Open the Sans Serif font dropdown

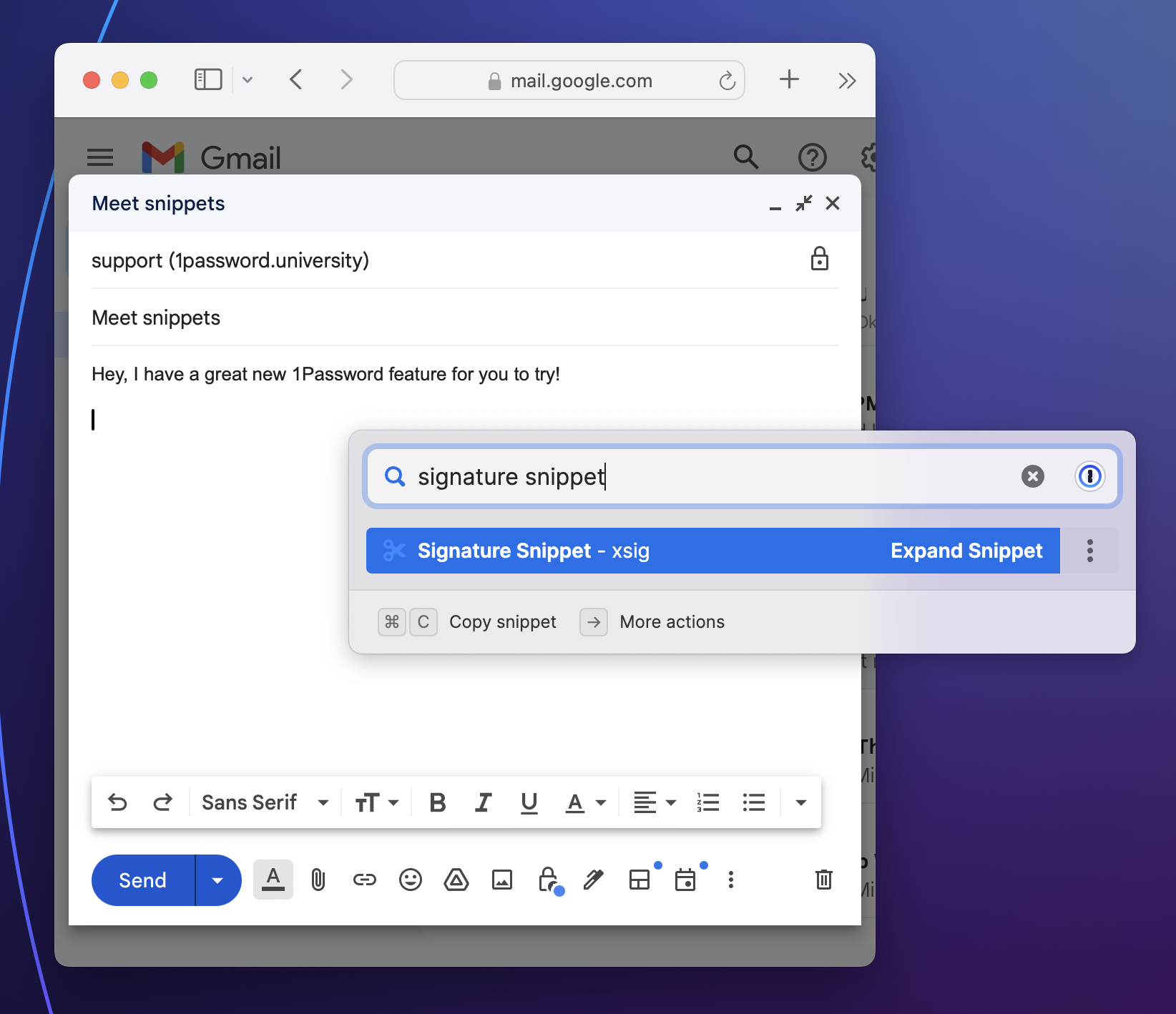pyautogui.click(x=265, y=802)
